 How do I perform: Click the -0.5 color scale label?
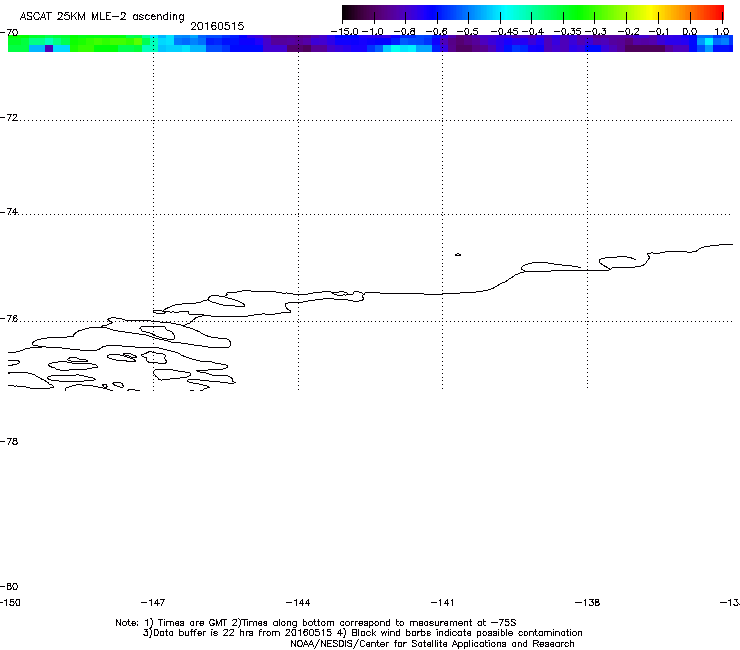[x=467, y=32]
